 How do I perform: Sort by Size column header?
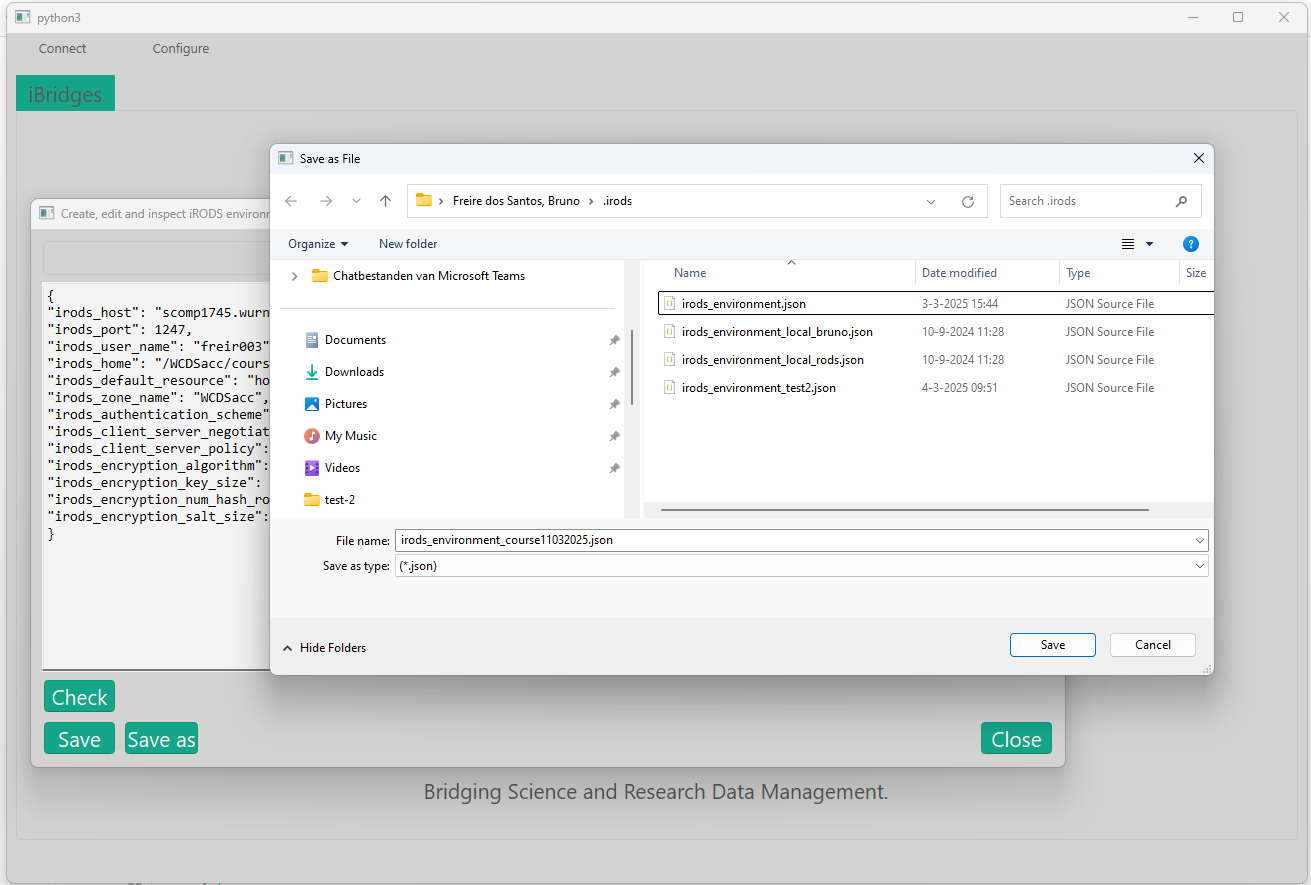click(1196, 273)
